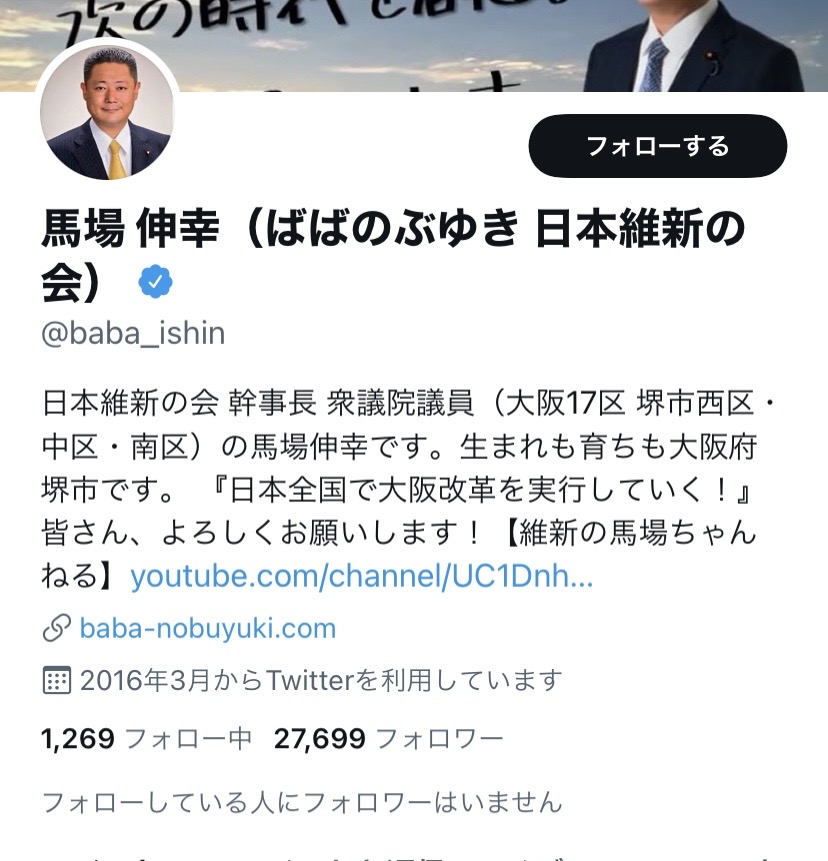828x861 pixels.
Task: Tap the 1,269 following count number
Action: click(78, 739)
